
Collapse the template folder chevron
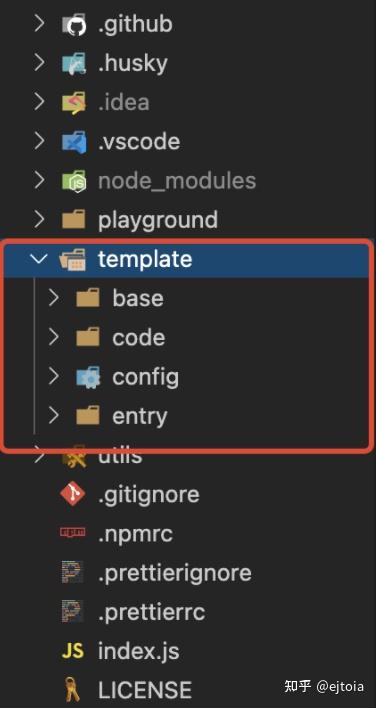(x=39, y=259)
